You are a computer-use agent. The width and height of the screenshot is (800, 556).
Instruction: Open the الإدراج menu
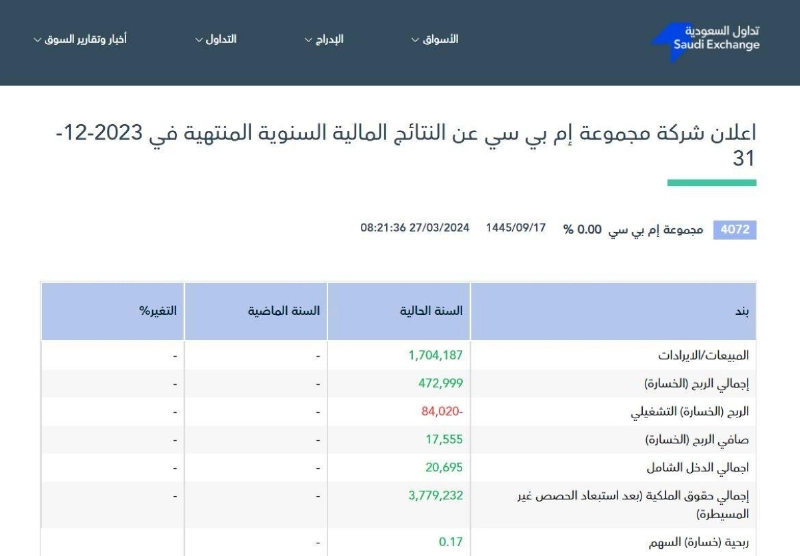coord(324,39)
